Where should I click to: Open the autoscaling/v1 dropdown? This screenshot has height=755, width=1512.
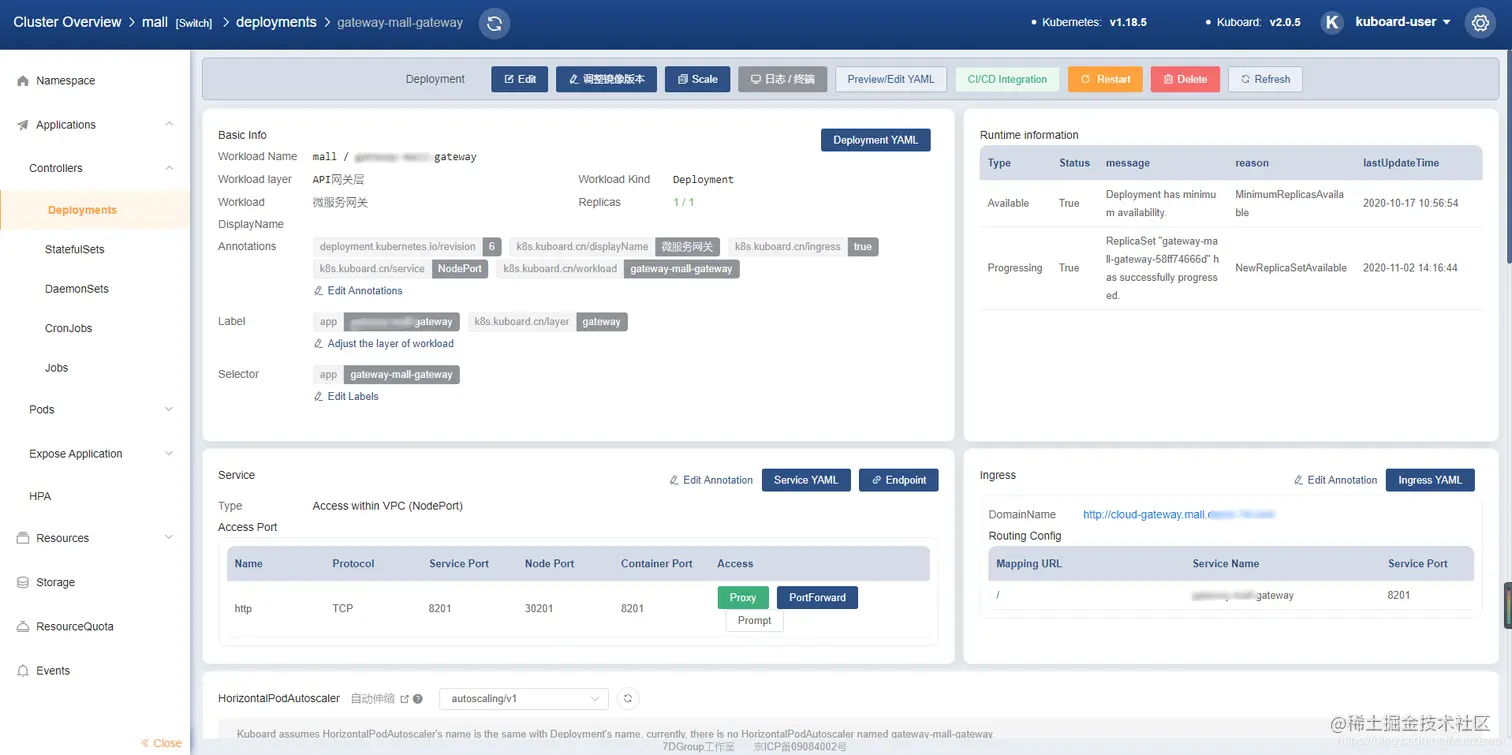tap(523, 698)
